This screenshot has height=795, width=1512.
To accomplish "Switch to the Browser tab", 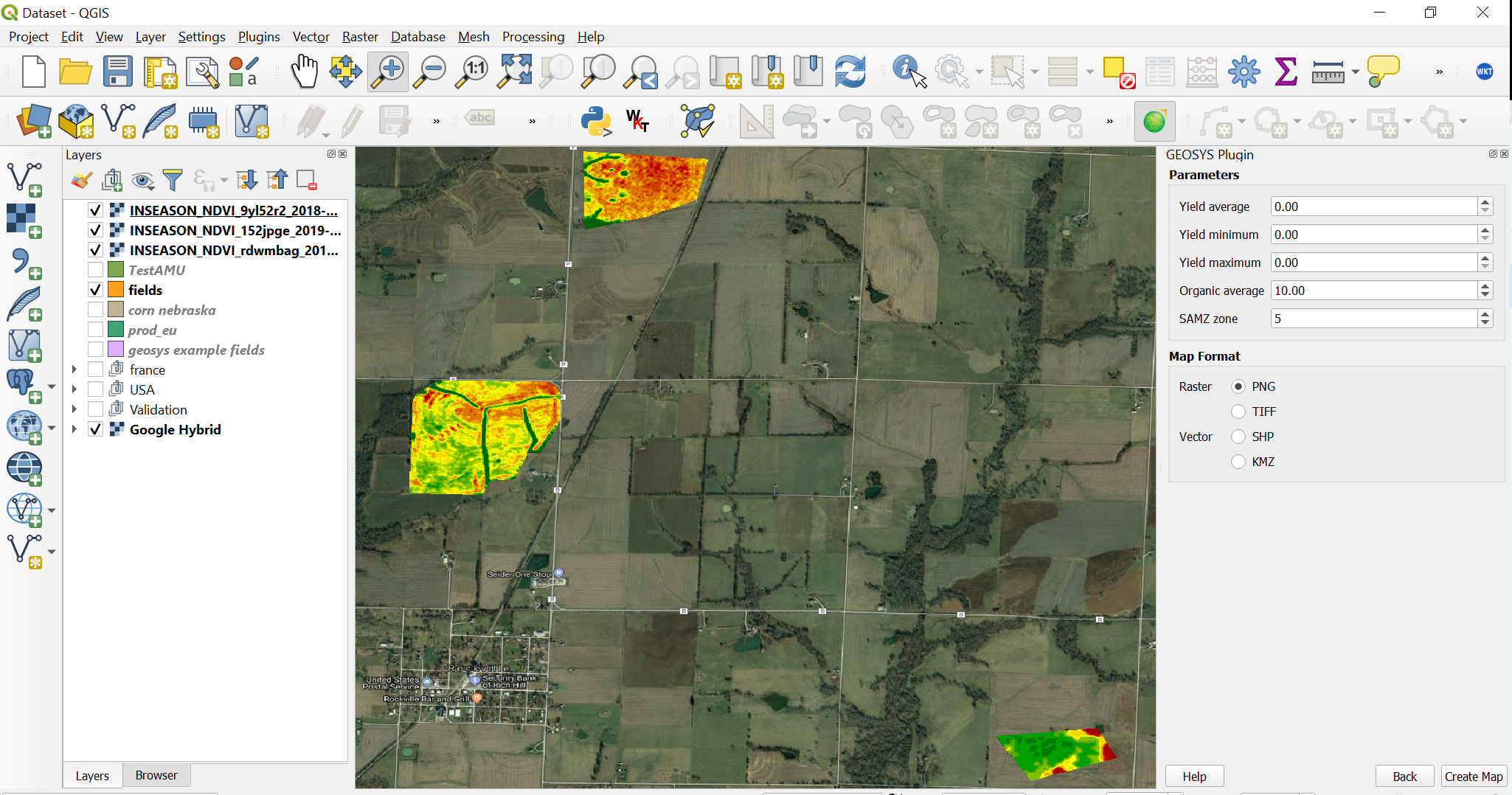I will point(156,775).
